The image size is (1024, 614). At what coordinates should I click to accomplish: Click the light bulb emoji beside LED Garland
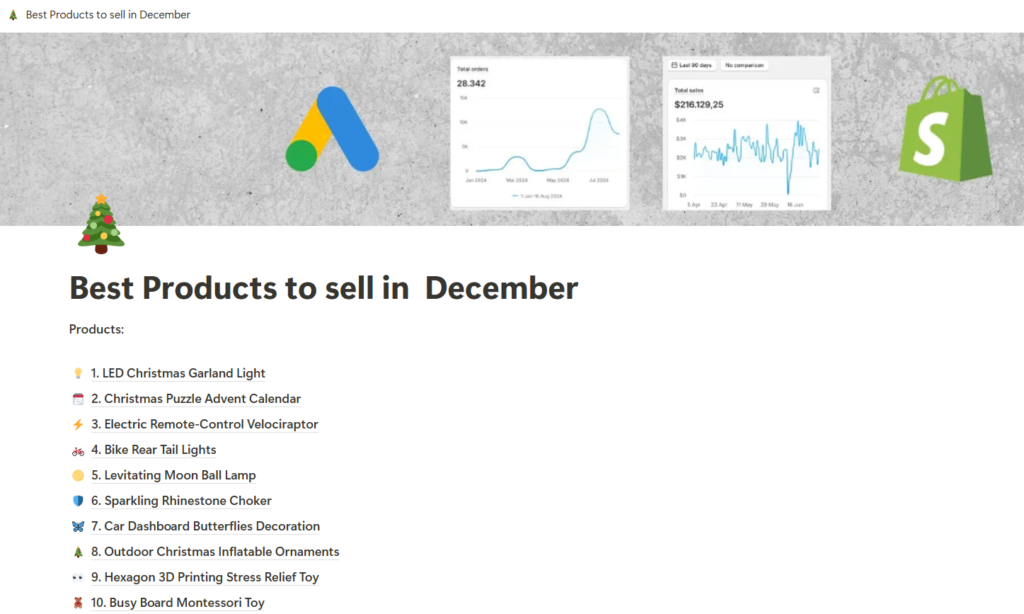click(x=78, y=374)
